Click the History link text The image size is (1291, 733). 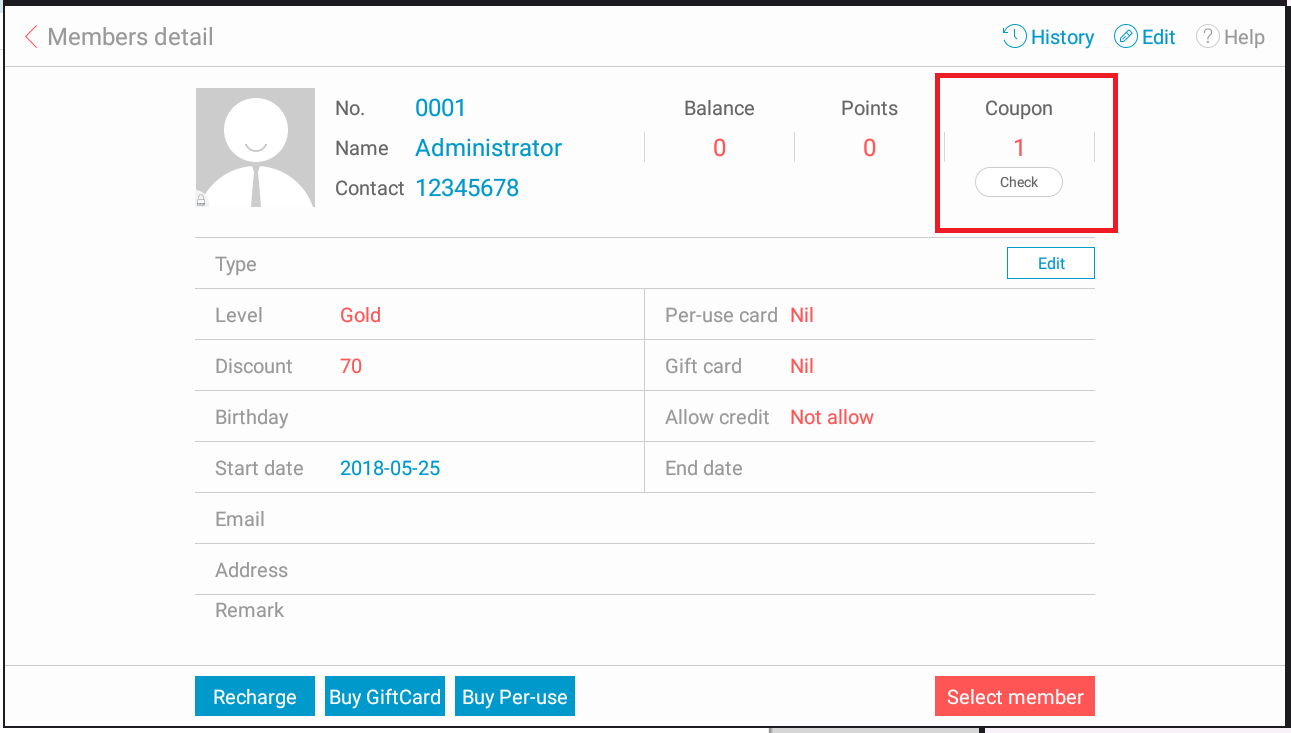[1062, 37]
